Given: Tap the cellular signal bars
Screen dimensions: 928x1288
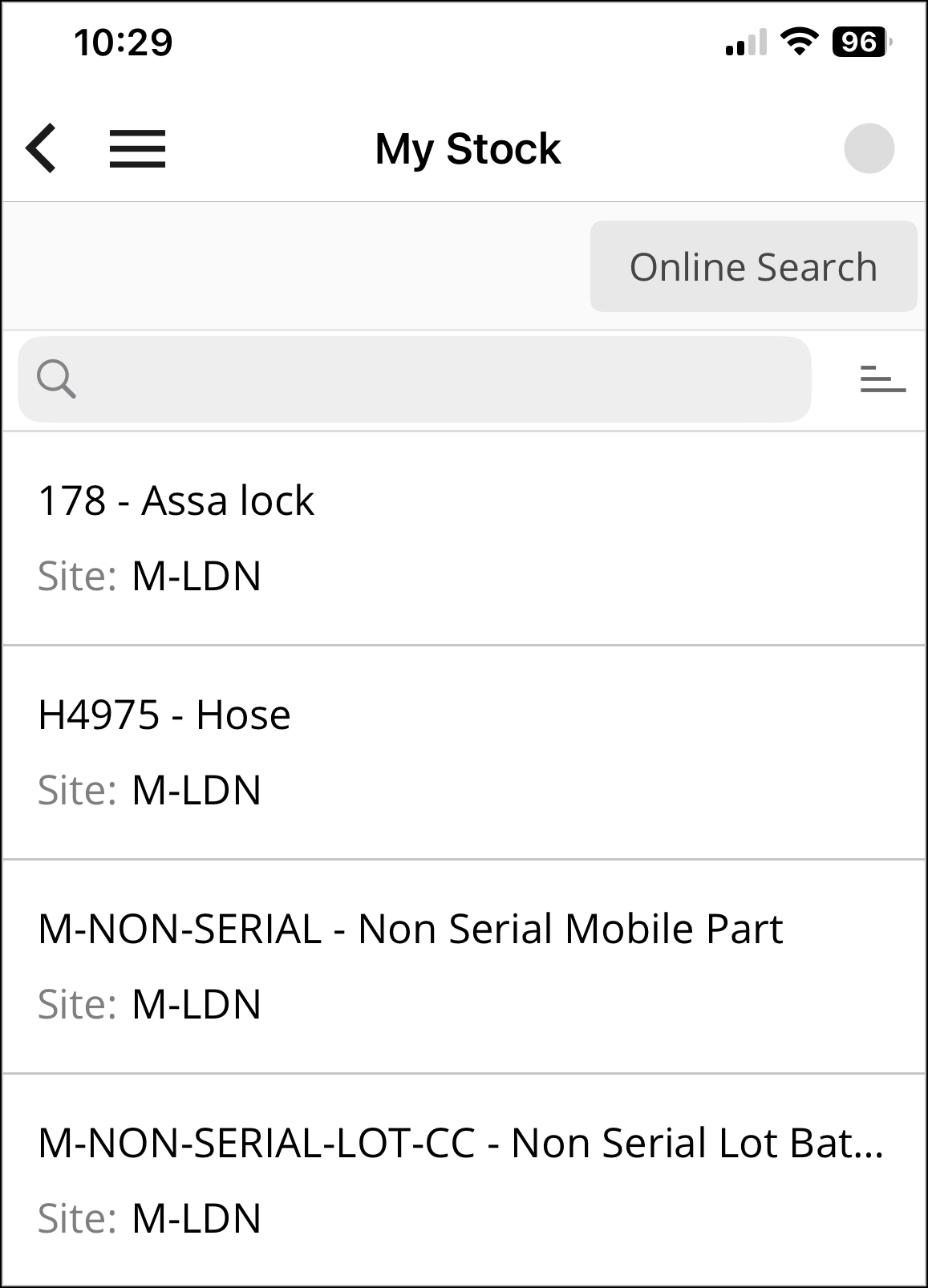Looking at the screenshot, I should coord(746,43).
